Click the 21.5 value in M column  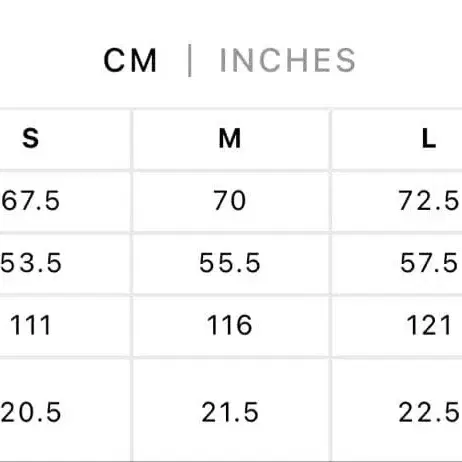tap(230, 412)
